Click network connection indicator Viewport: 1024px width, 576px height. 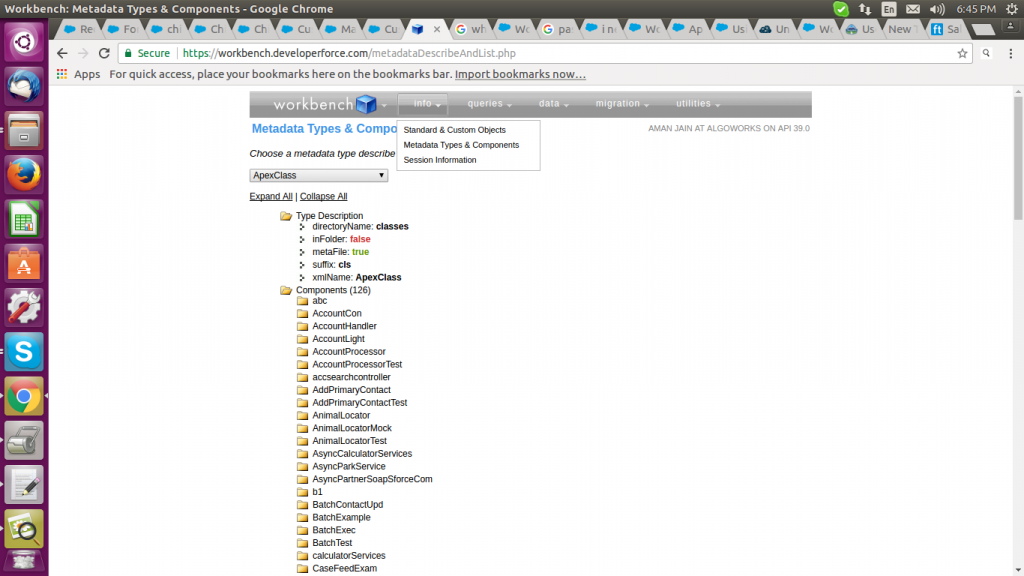coord(865,9)
